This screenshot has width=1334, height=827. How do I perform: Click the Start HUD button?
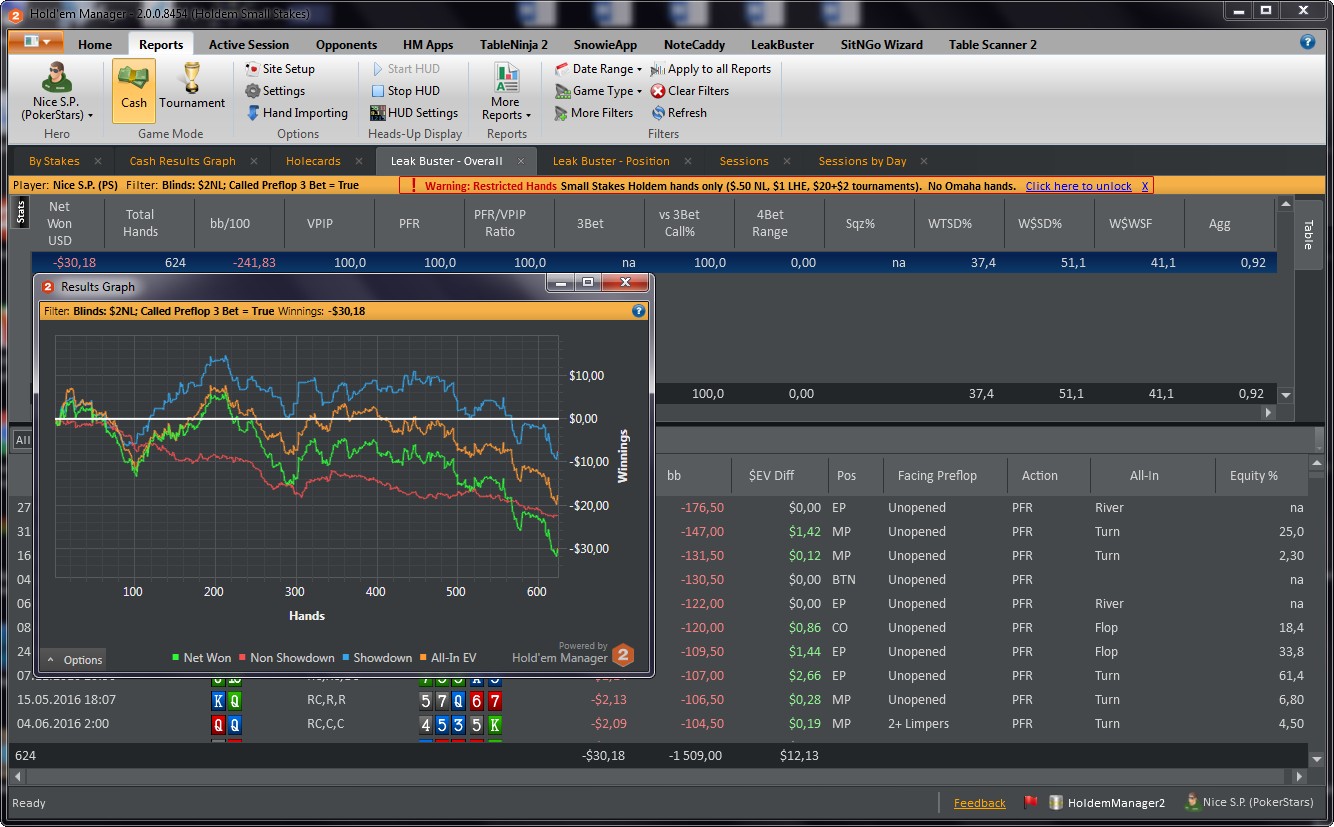pos(404,69)
